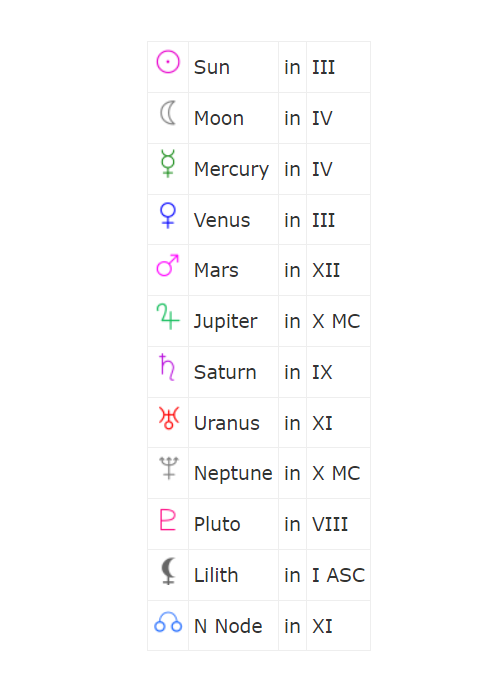Click the red Uranus symbol
Image resolution: width=486 pixels, height=681 pixels.
pos(169,418)
